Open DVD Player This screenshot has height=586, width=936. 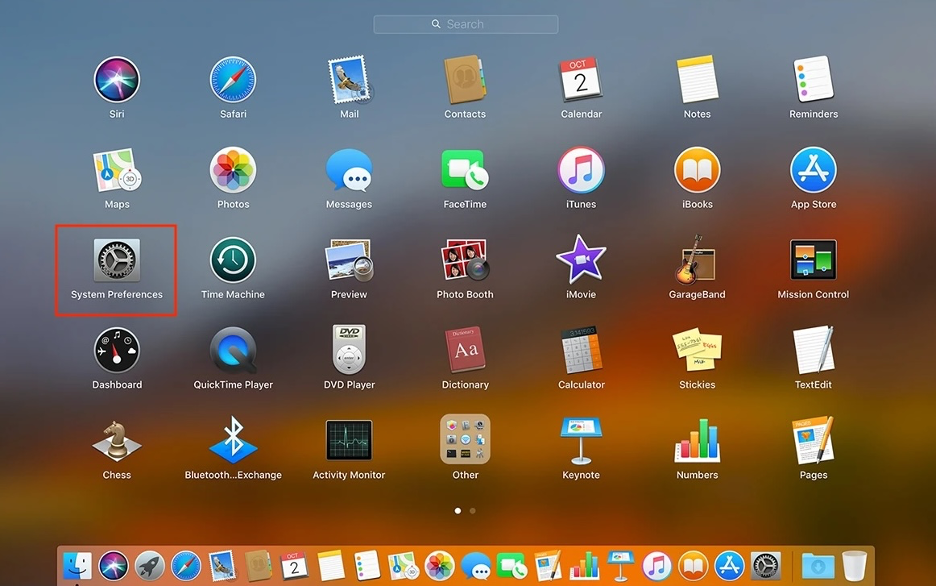coord(349,350)
